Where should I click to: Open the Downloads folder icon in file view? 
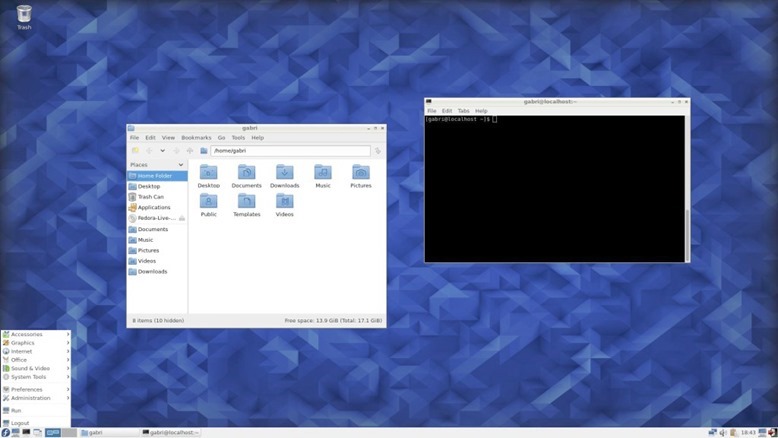(x=285, y=176)
